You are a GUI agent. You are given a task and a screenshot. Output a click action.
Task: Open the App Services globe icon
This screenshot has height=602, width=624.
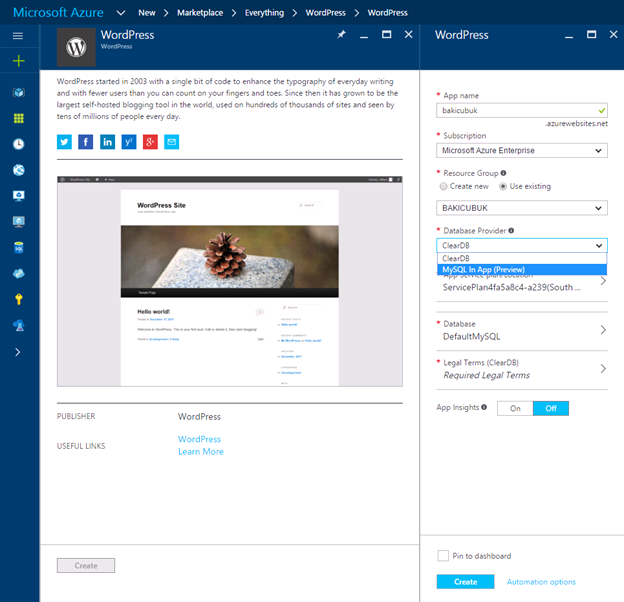pyautogui.click(x=18, y=170)
